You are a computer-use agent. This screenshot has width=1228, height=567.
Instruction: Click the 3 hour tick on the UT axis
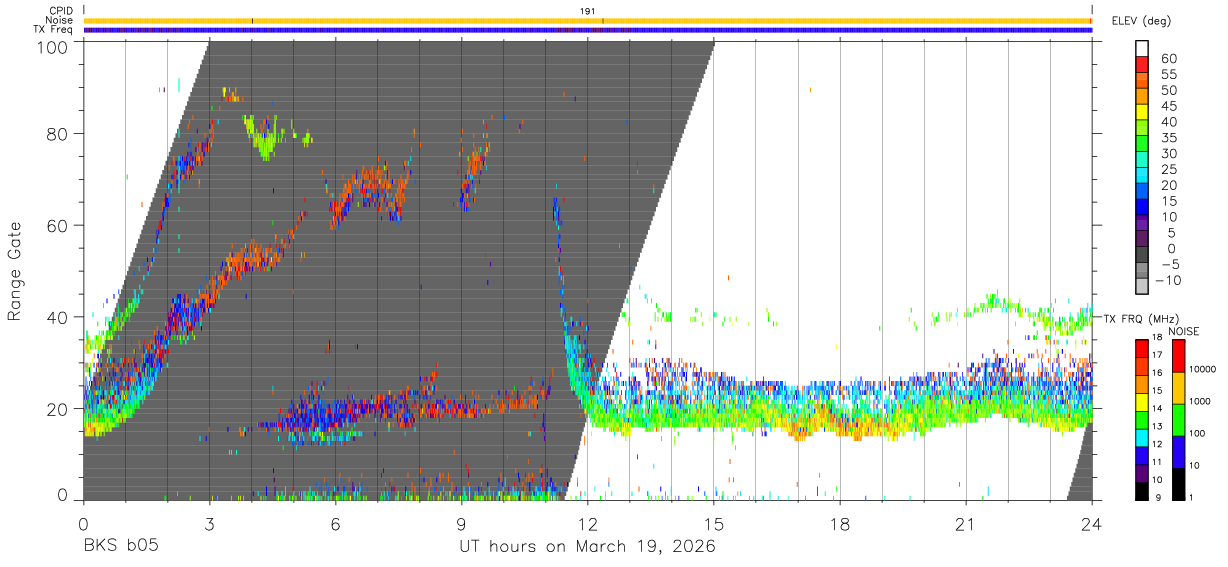coord(210,524)
